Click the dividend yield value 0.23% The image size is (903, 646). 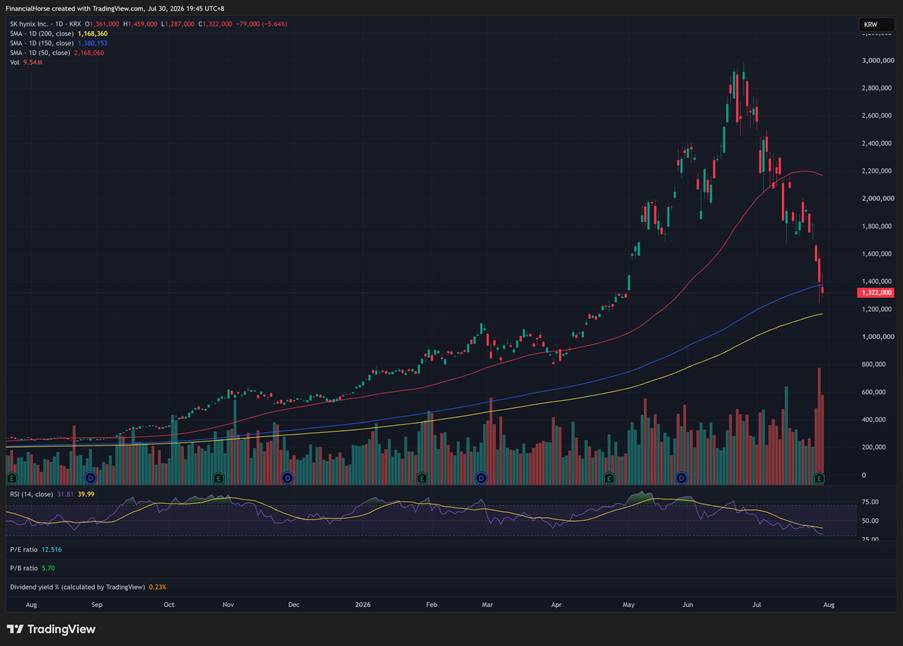click(x=158, y=587)
